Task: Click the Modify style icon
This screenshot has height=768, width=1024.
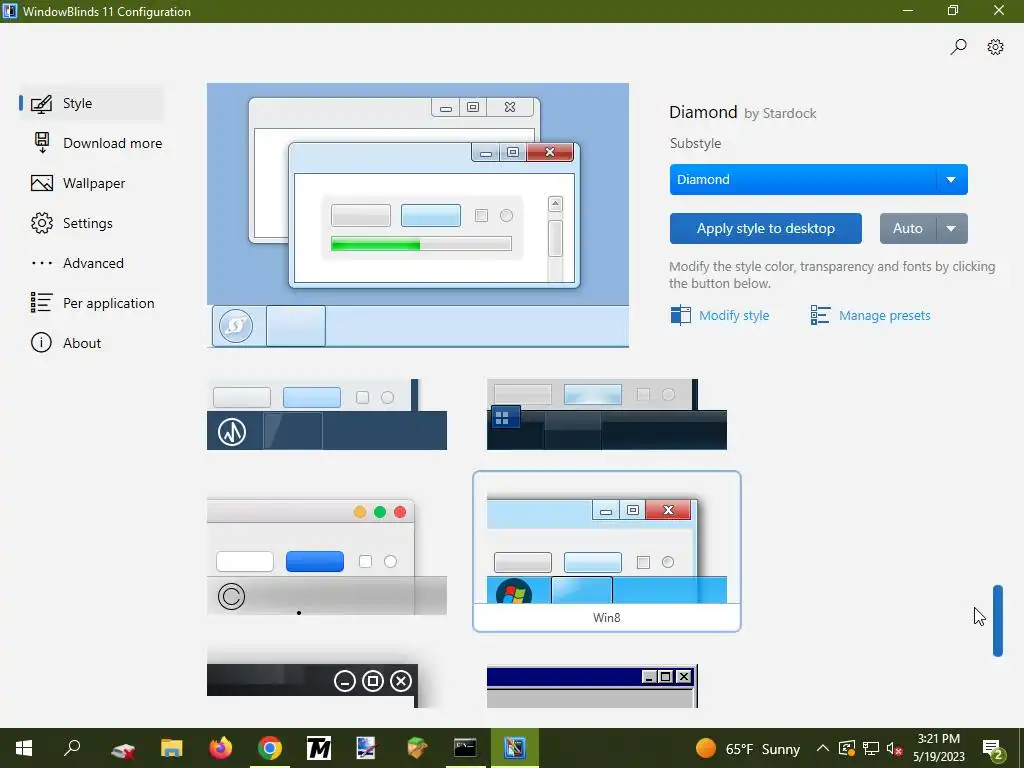Action: [x=680, y=315]
